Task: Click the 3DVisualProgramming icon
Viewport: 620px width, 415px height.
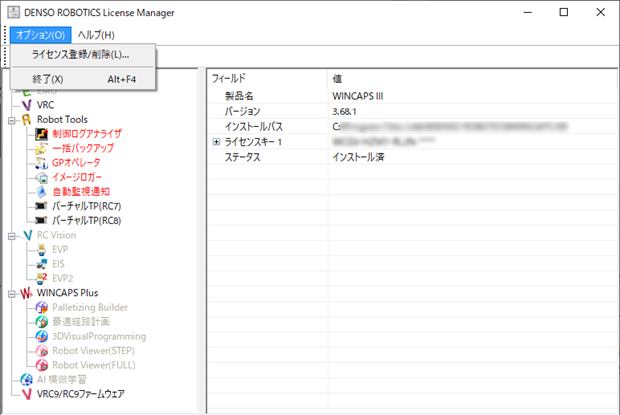Action: 42,336
